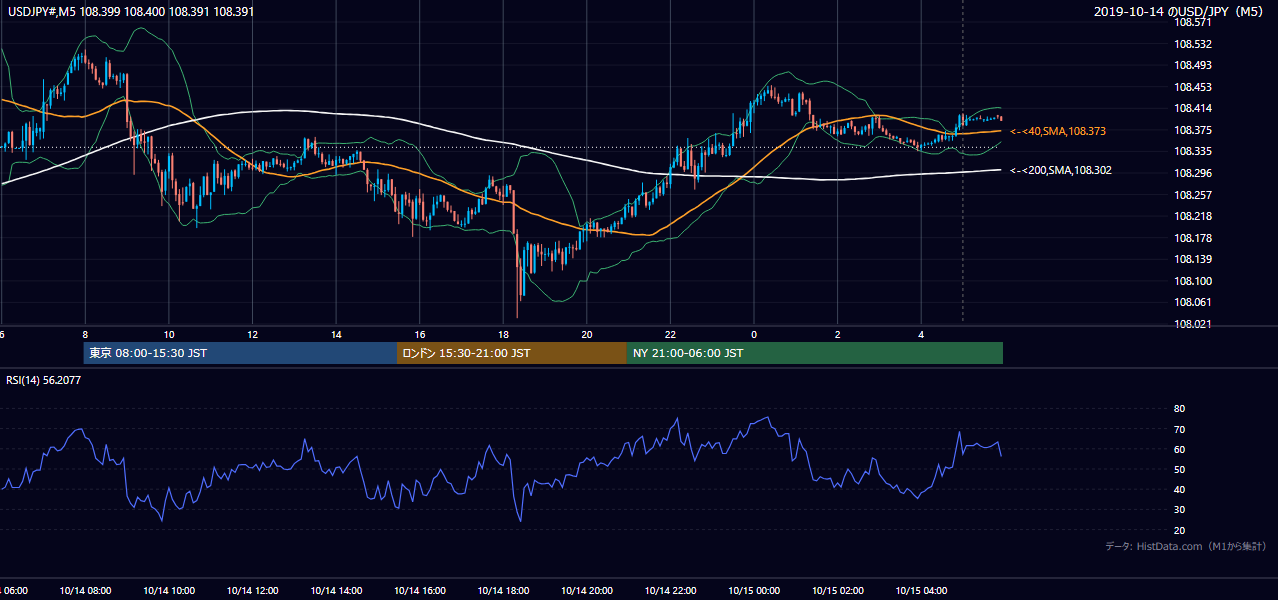Screen dimensions: 1278x600
Task: Click hour 10 on the chart time axis
Action: [169, 335]
